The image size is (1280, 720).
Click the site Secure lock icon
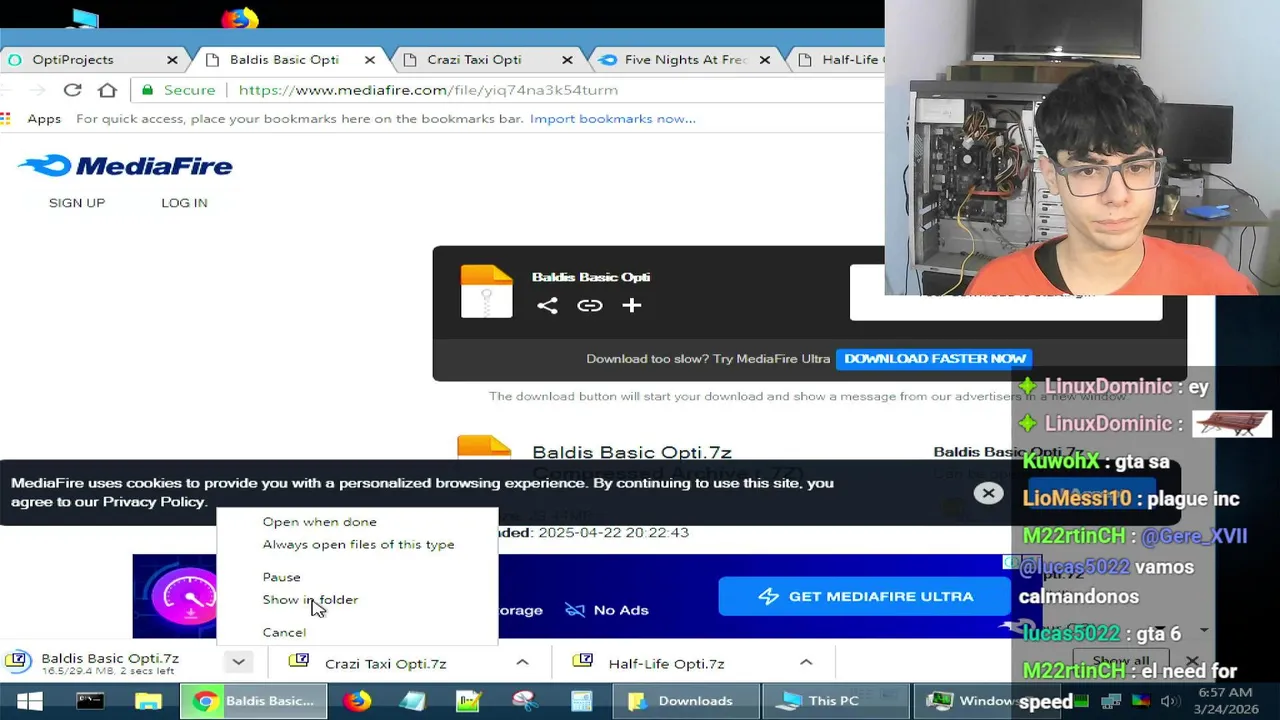click(148, 90)
